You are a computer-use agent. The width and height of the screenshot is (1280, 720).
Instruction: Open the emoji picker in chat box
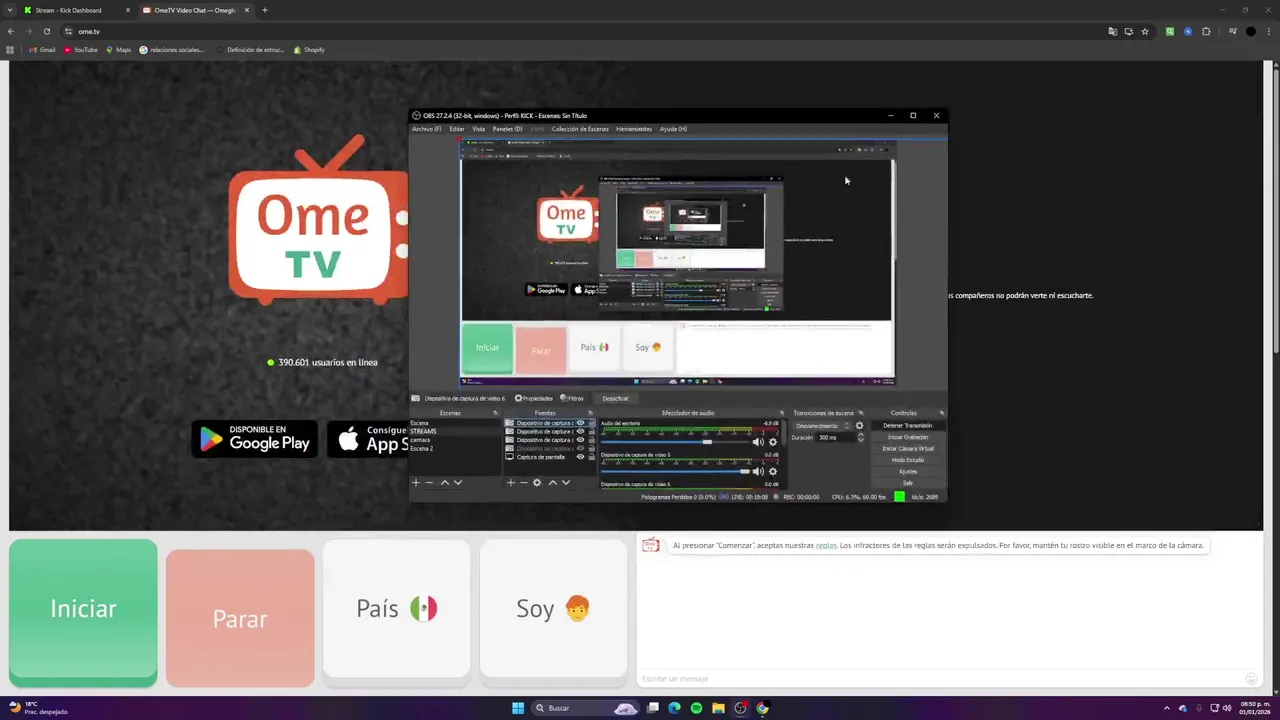[x=1250, y=679]
